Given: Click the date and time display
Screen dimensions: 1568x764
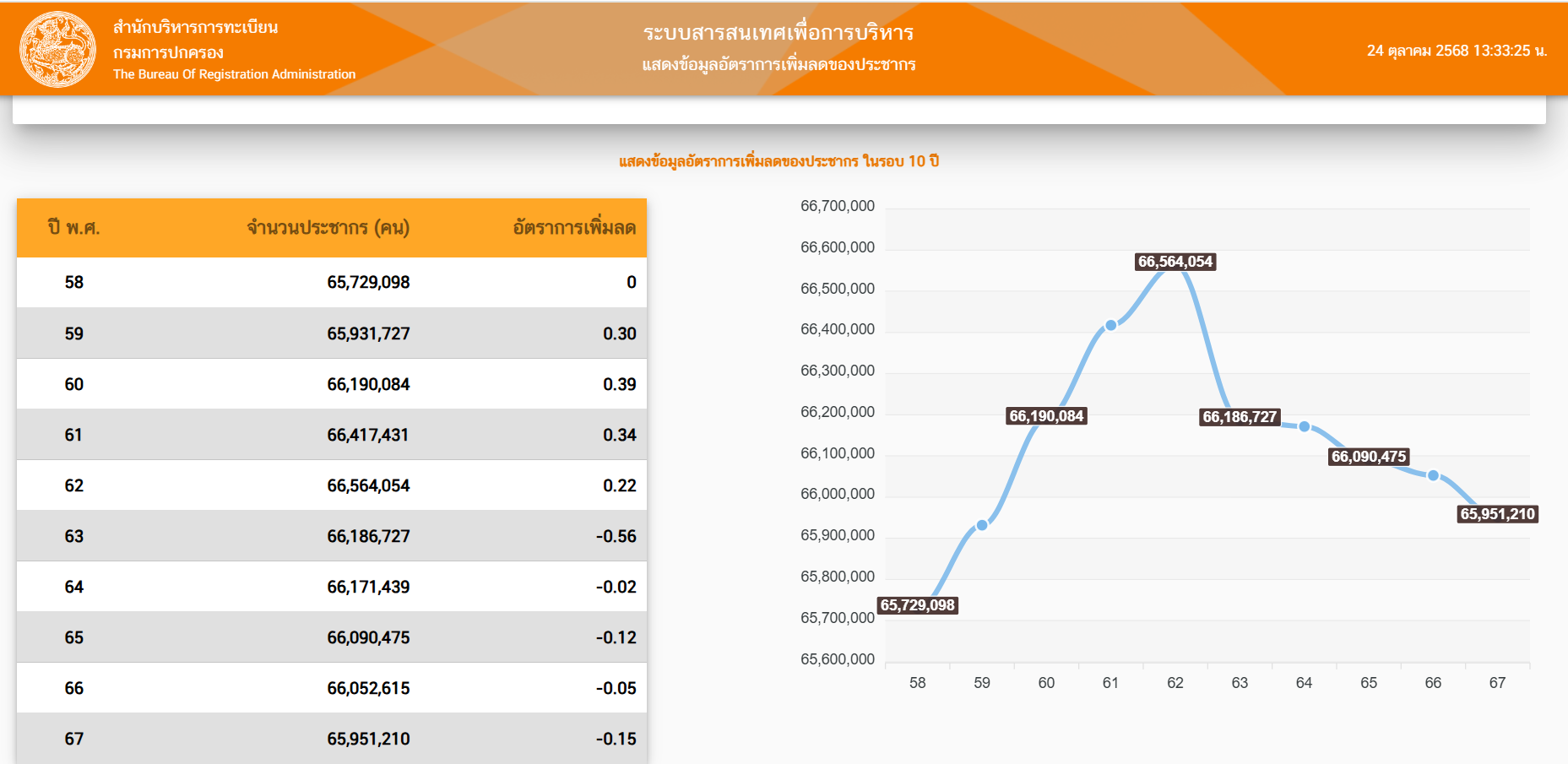Looking at the screenshot, I should pos(1456,51).
